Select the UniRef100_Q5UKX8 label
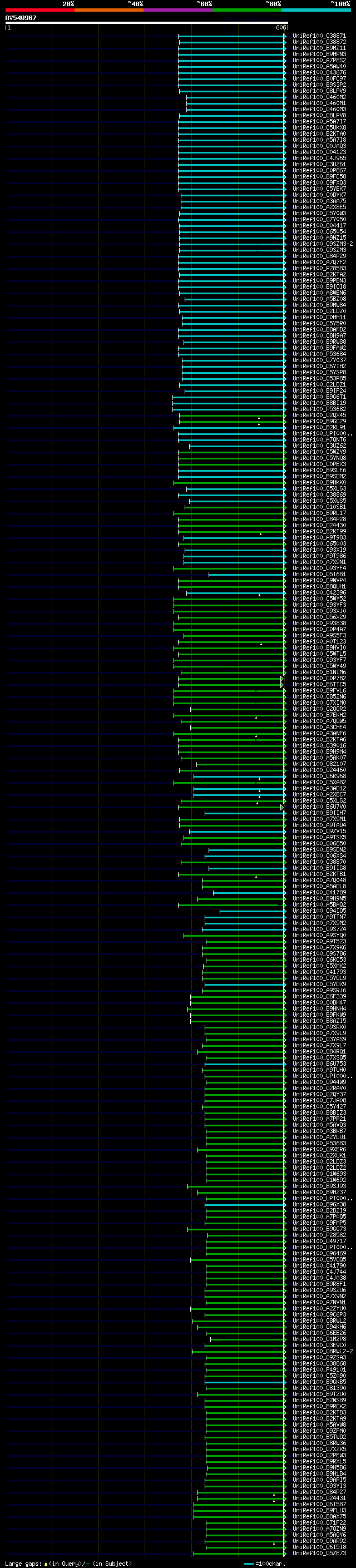 pyautogui.click(x=319, y=128)
